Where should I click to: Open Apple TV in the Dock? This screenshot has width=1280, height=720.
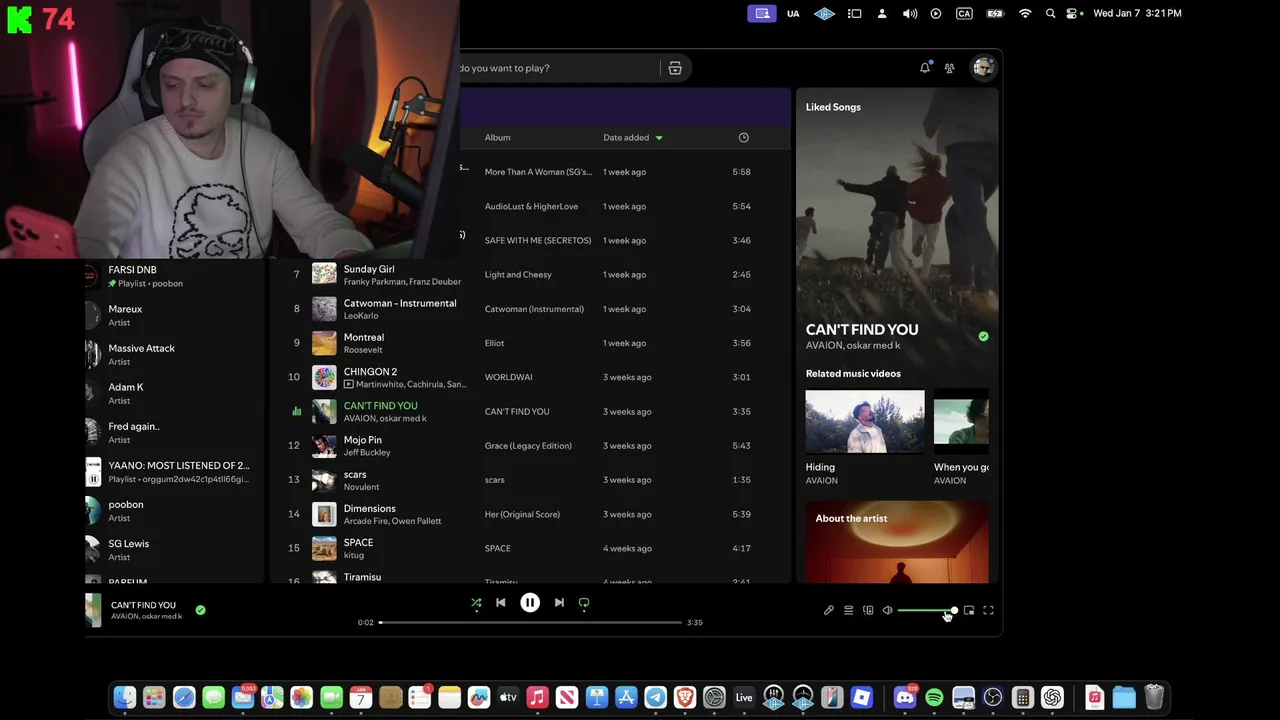tap(508, 697)
